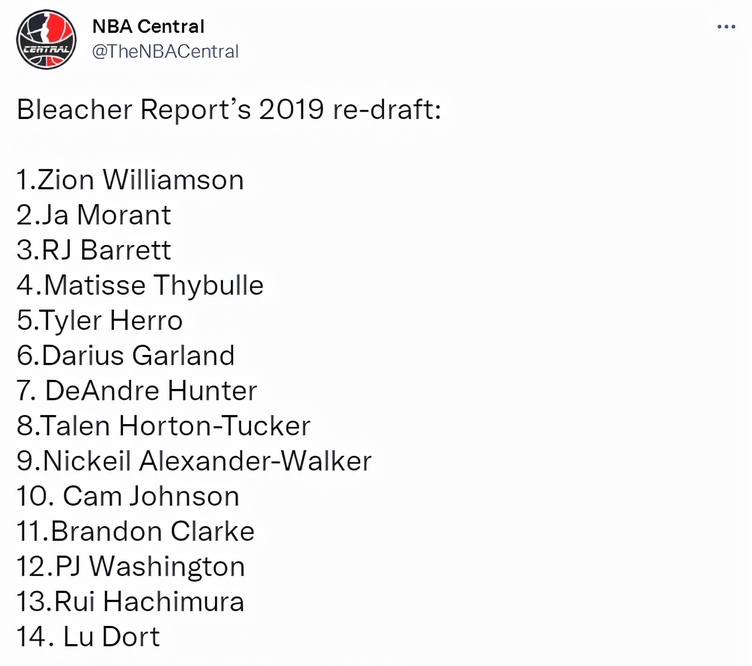
Task: Select the 9.Nickeil Alexander-Walker line
Action: pyautogui.click(x=194, y=461)
